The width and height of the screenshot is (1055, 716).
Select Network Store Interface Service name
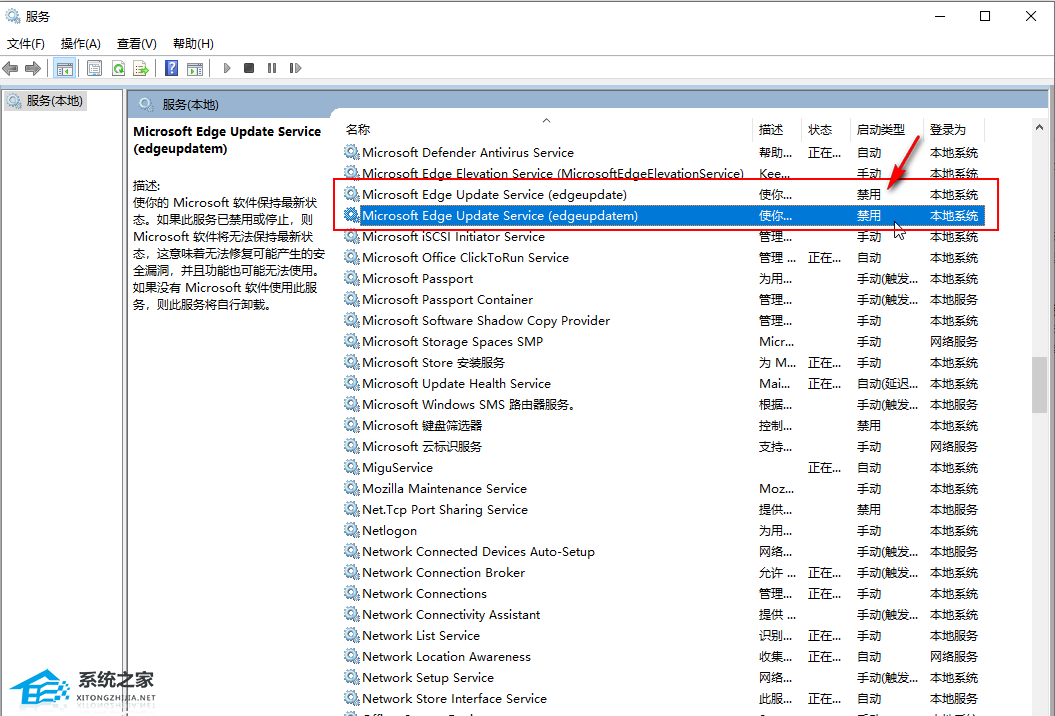point(454,699)
